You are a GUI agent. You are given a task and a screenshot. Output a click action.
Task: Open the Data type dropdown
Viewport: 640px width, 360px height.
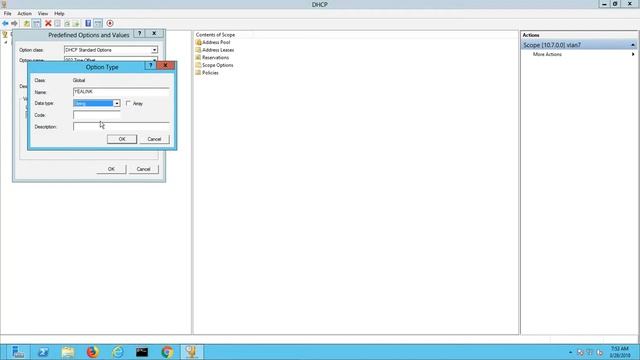click(117, 103)
